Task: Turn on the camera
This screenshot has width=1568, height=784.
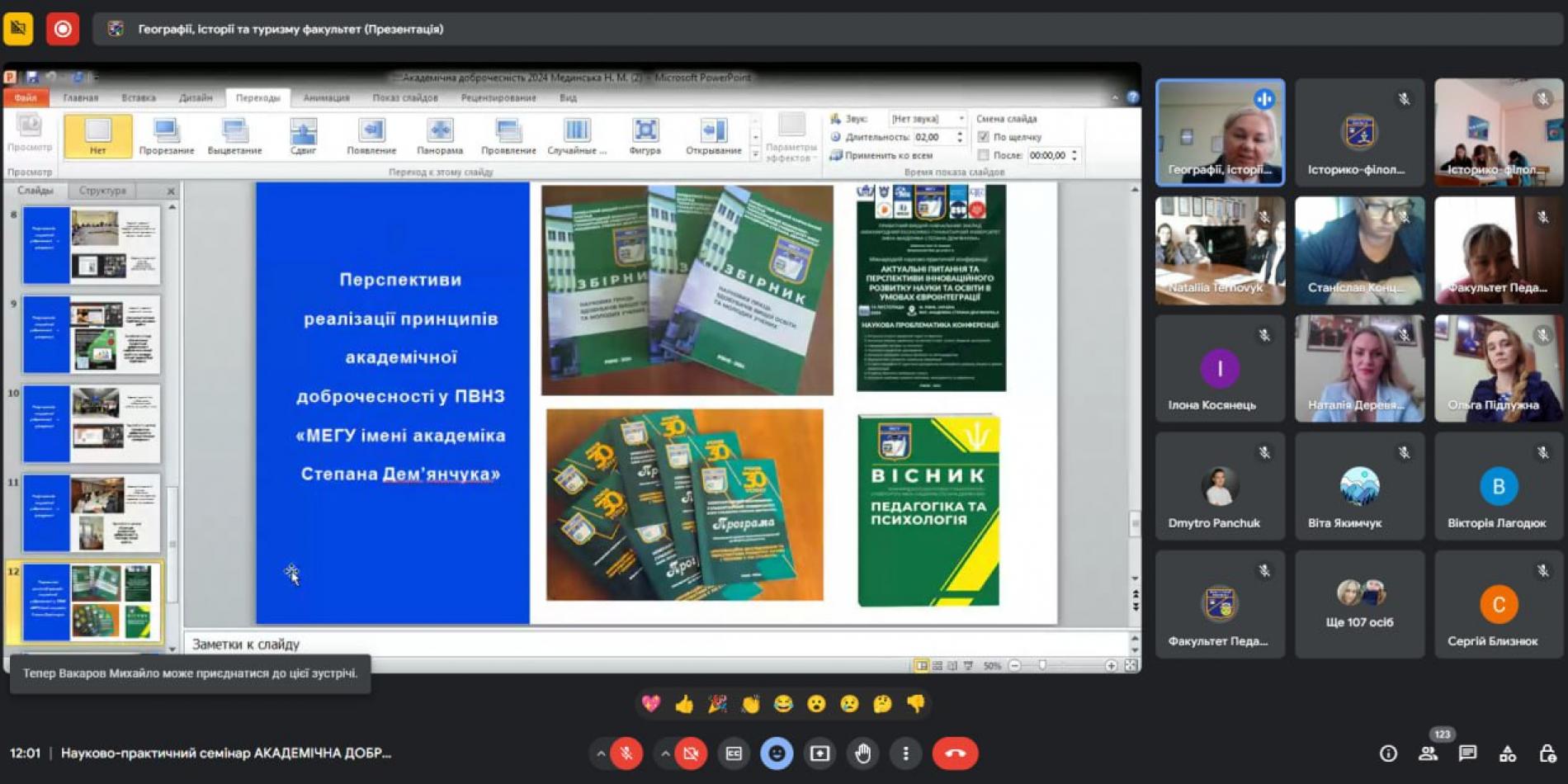Action: (x=691, y=753)
